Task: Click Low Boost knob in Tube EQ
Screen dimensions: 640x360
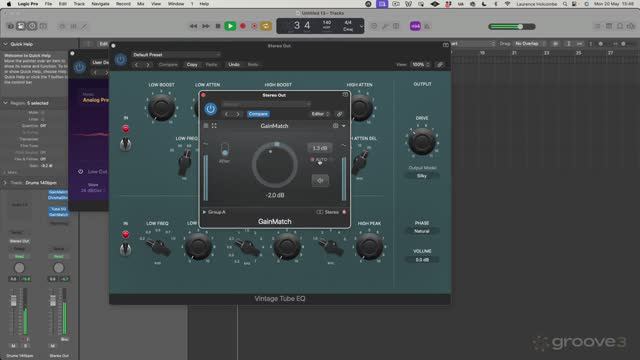Action: (x=161, y=107)
